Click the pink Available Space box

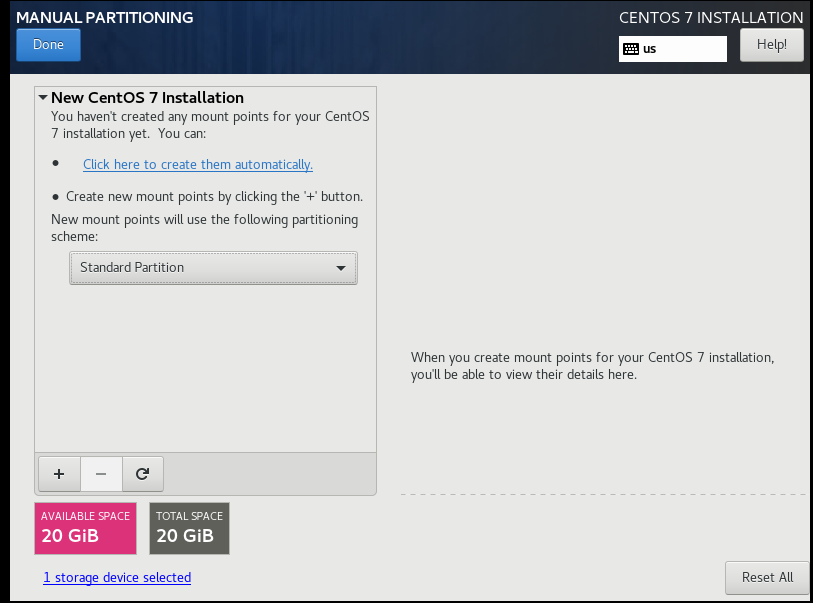pos(86,528)
